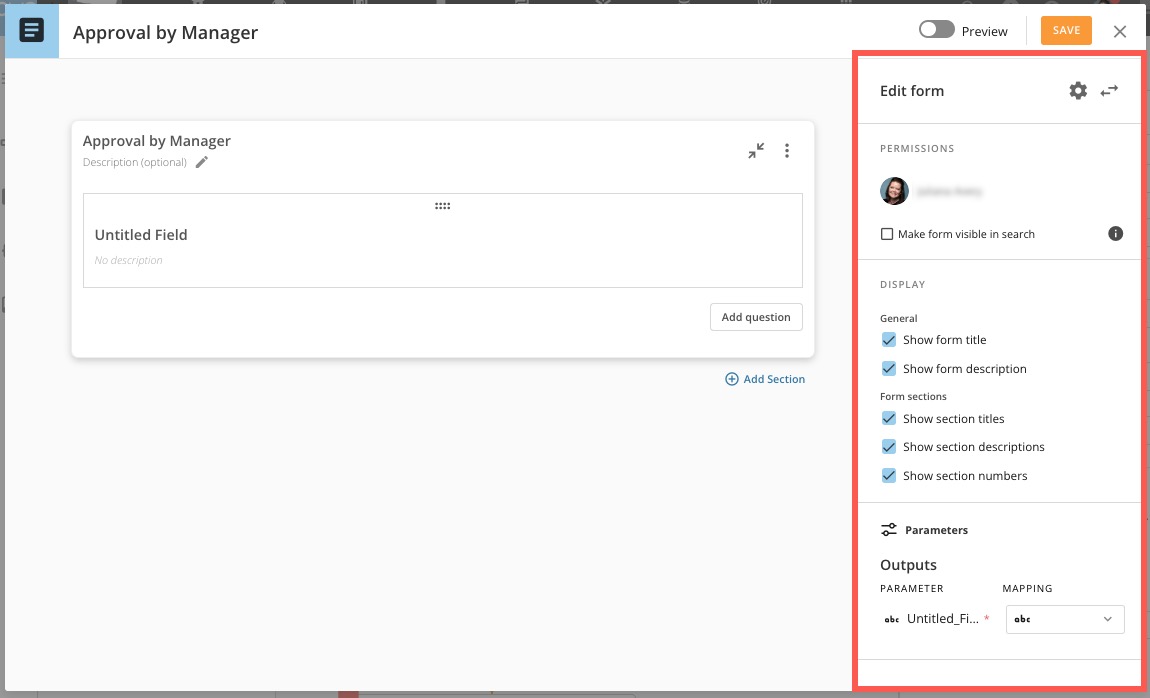Enable Make form visible in search
Screen dimensions: 1150x698
[887, 234]
